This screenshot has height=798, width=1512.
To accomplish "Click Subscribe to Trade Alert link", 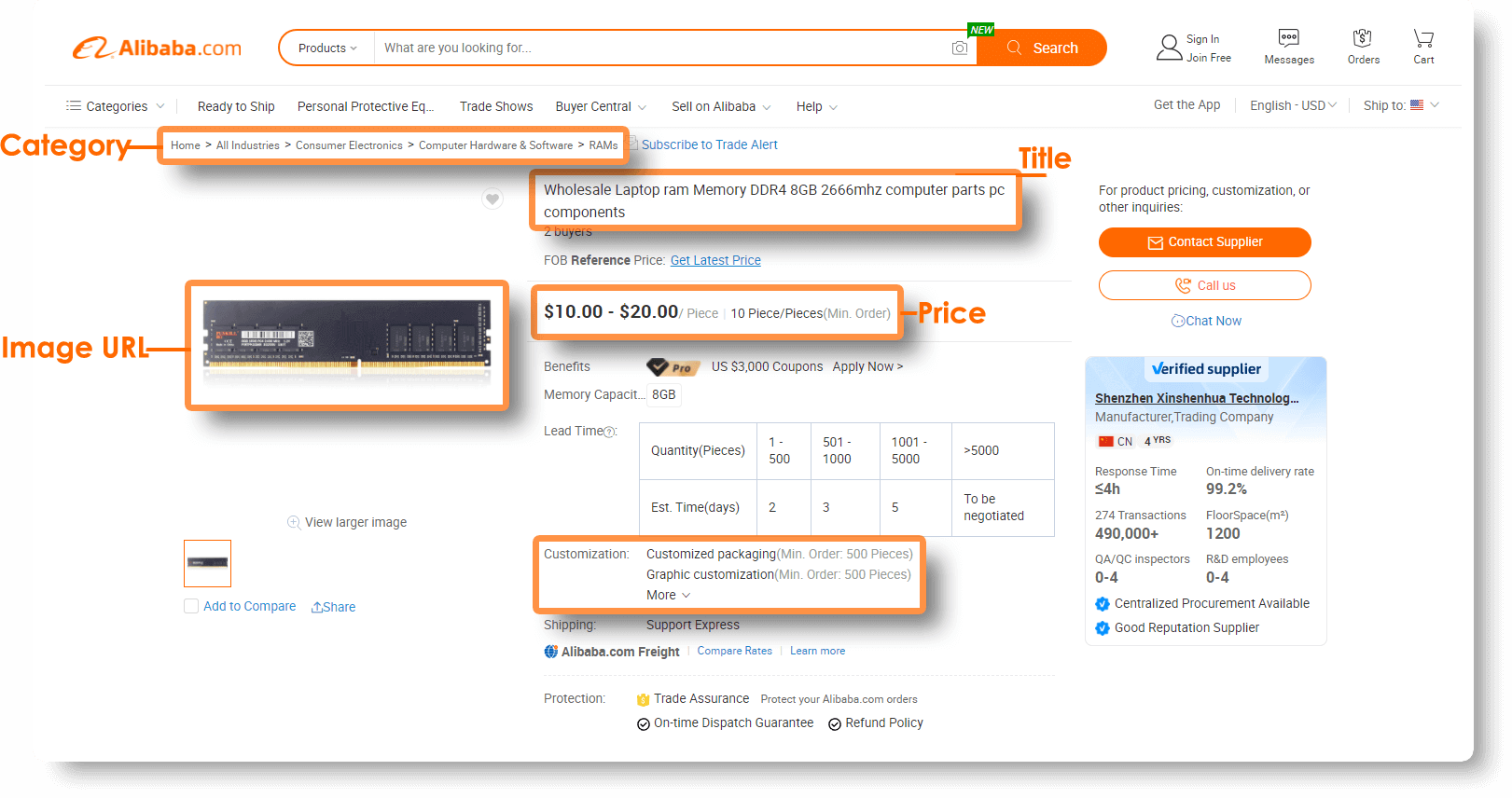I will coord(709,145).
